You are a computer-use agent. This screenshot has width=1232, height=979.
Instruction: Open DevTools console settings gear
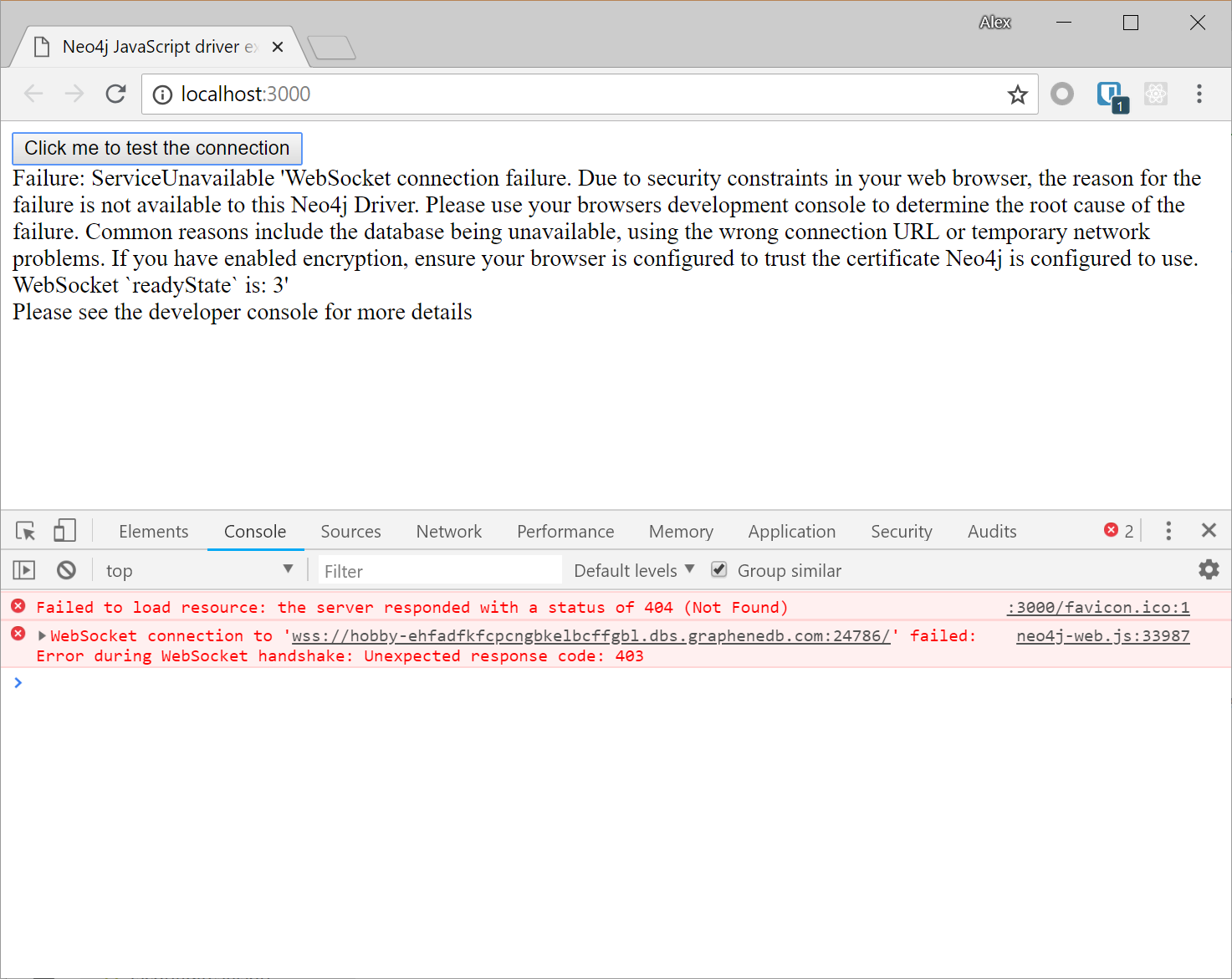point(1209,569)
